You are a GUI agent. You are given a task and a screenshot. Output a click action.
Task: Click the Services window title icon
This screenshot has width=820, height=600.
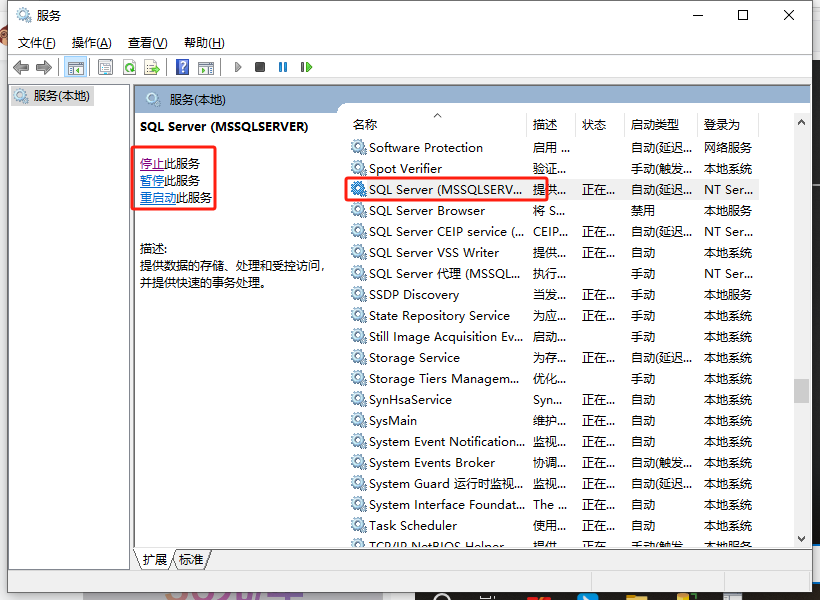click(x=24, y=15)
